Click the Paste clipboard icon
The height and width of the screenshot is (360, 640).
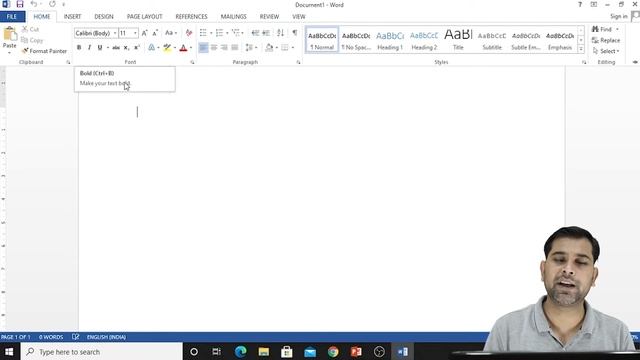9,34
